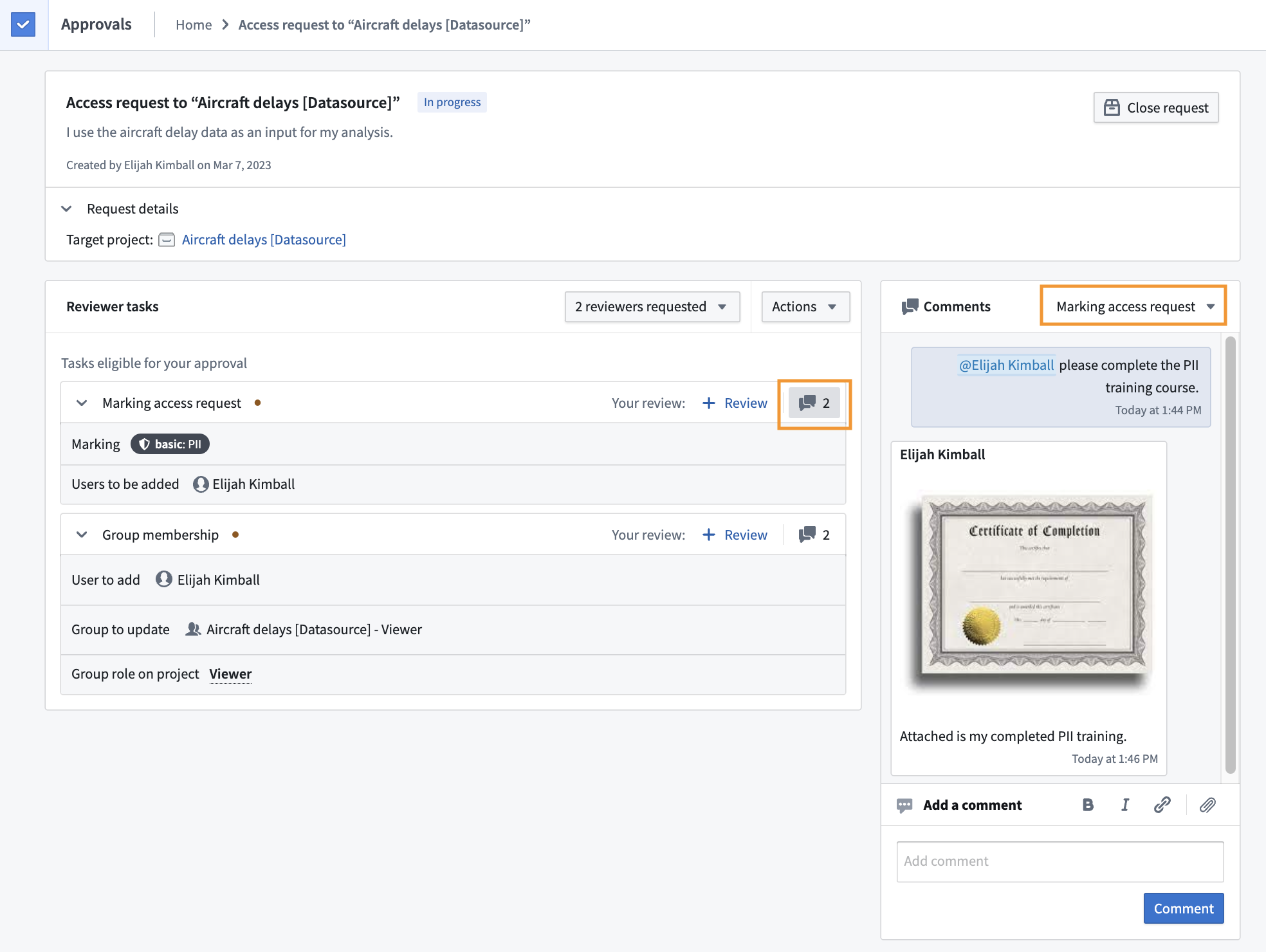Open the Actions dropdown menu

pyautogui.click(x=805, y=307)
